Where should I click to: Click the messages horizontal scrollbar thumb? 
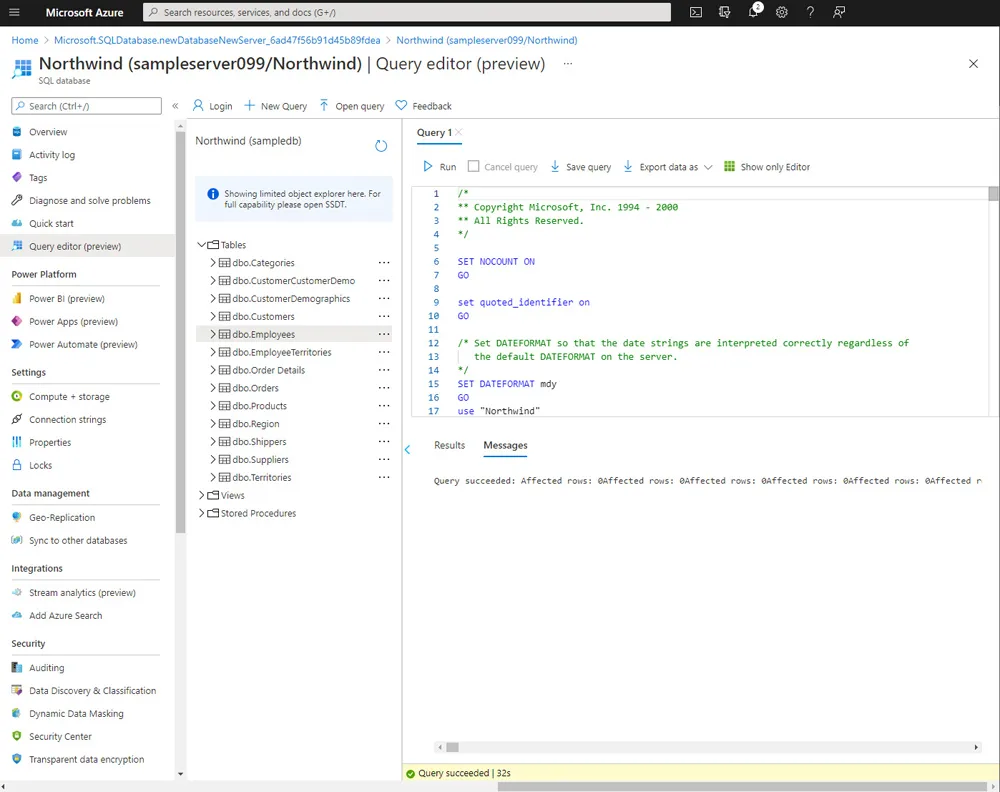(452, 747)
